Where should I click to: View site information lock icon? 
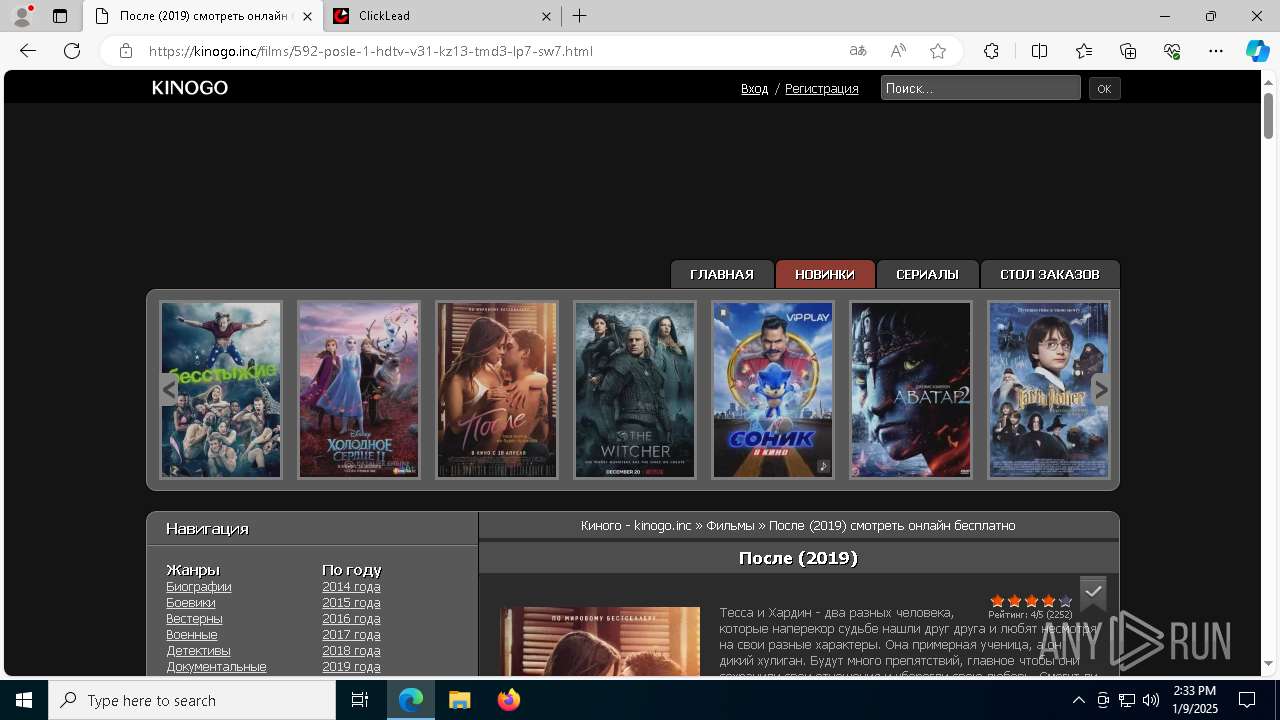[126, 51]
